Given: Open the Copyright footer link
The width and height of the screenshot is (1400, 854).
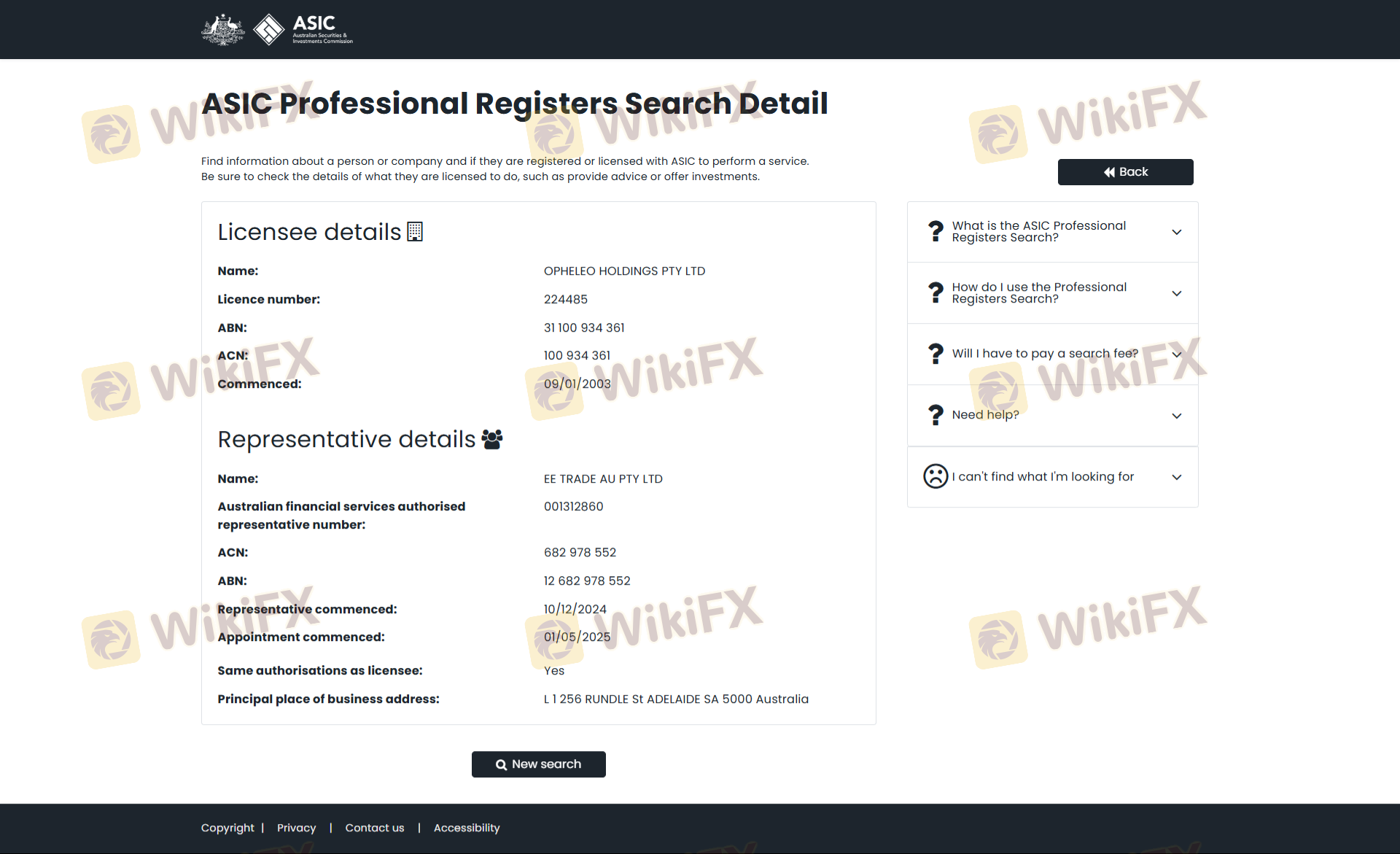Looking at the screenshot, I should (x=227, y=828).
